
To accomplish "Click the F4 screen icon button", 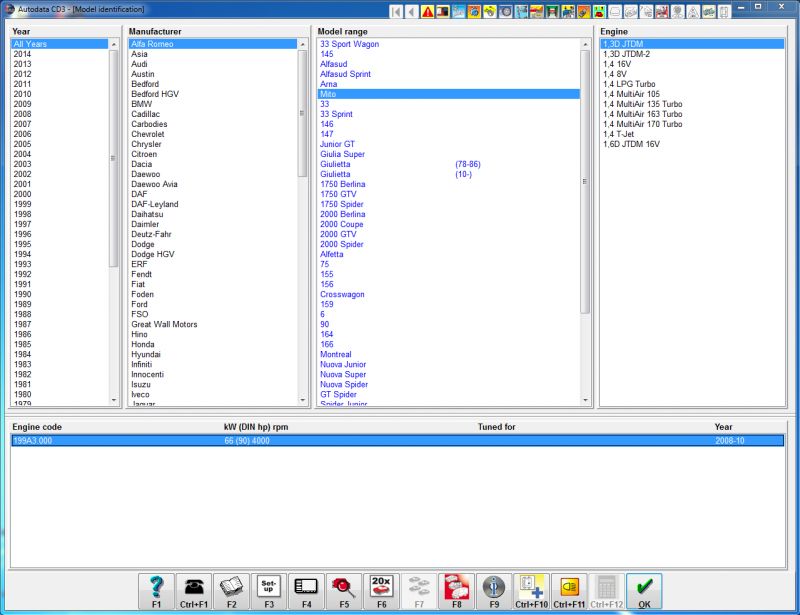I will pyautogui.click(x=307, y=592).
